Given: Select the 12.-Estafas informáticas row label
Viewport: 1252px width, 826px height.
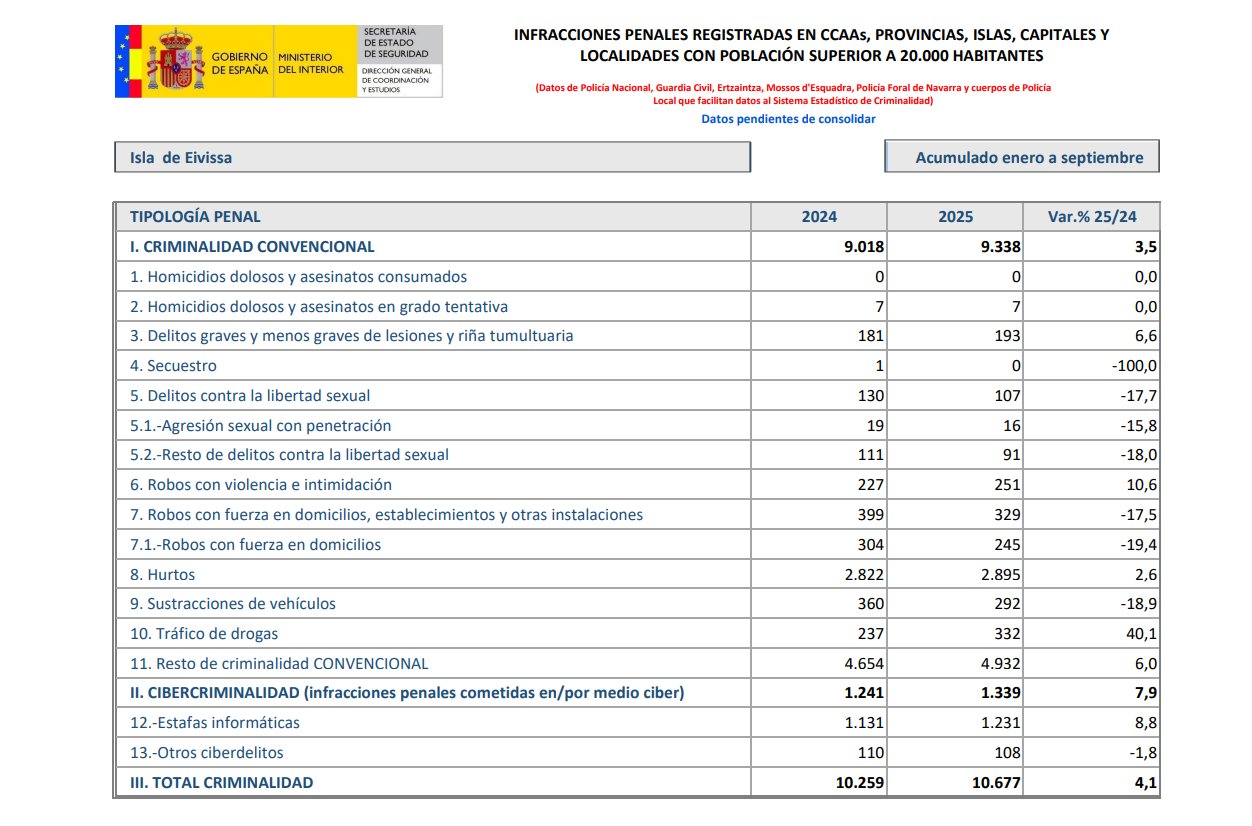Looking at the screenshot, I should [215, 723].
